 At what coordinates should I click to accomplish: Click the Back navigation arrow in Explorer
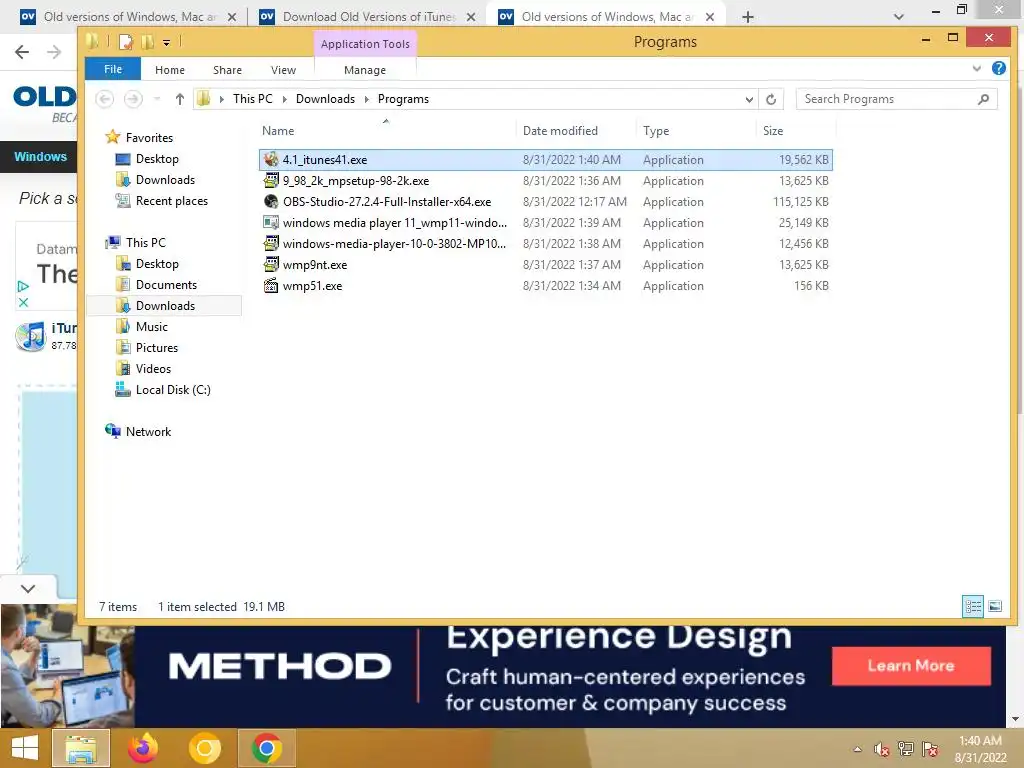pos(104,99)
